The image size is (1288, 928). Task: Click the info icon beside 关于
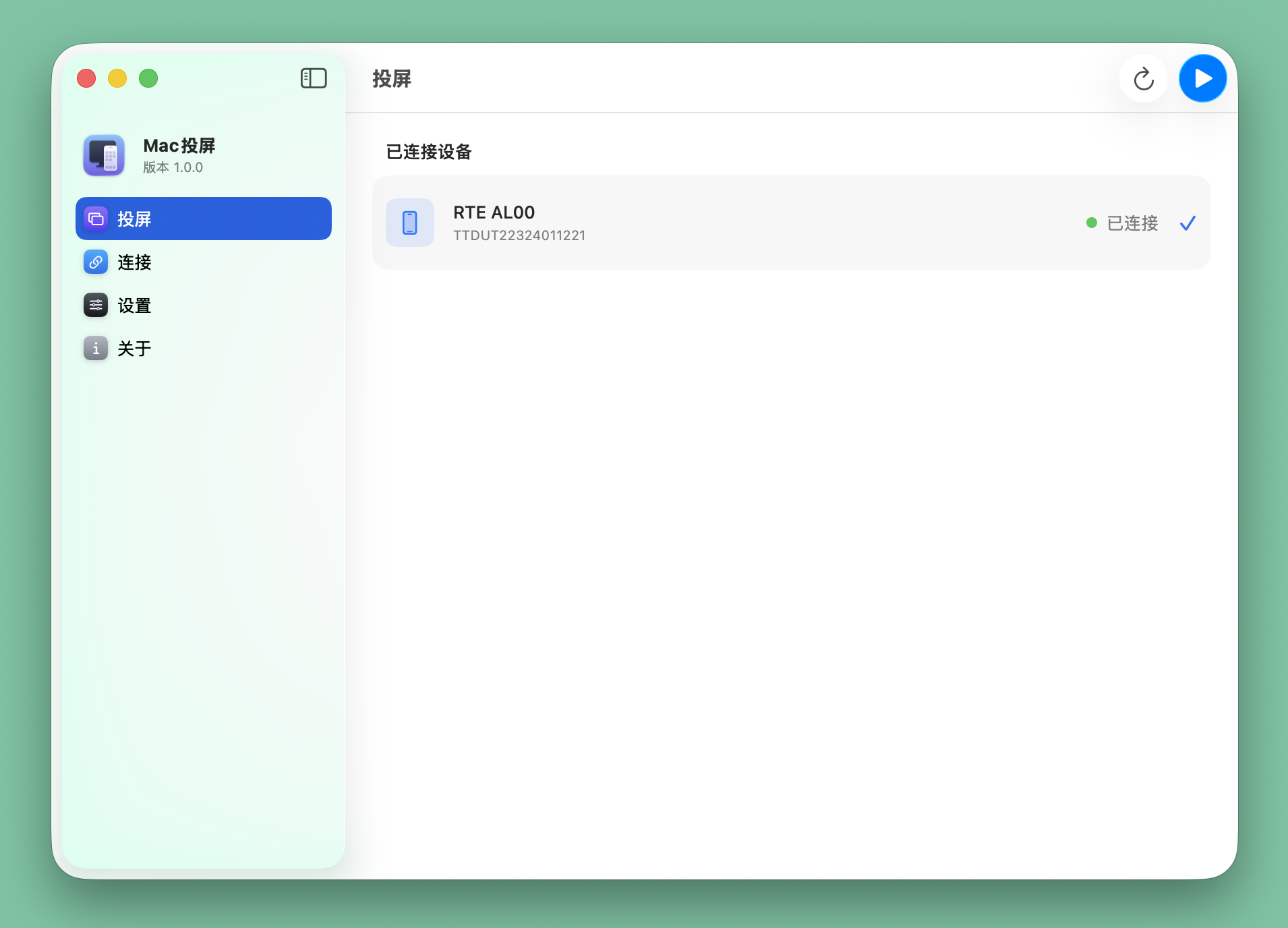96,348
